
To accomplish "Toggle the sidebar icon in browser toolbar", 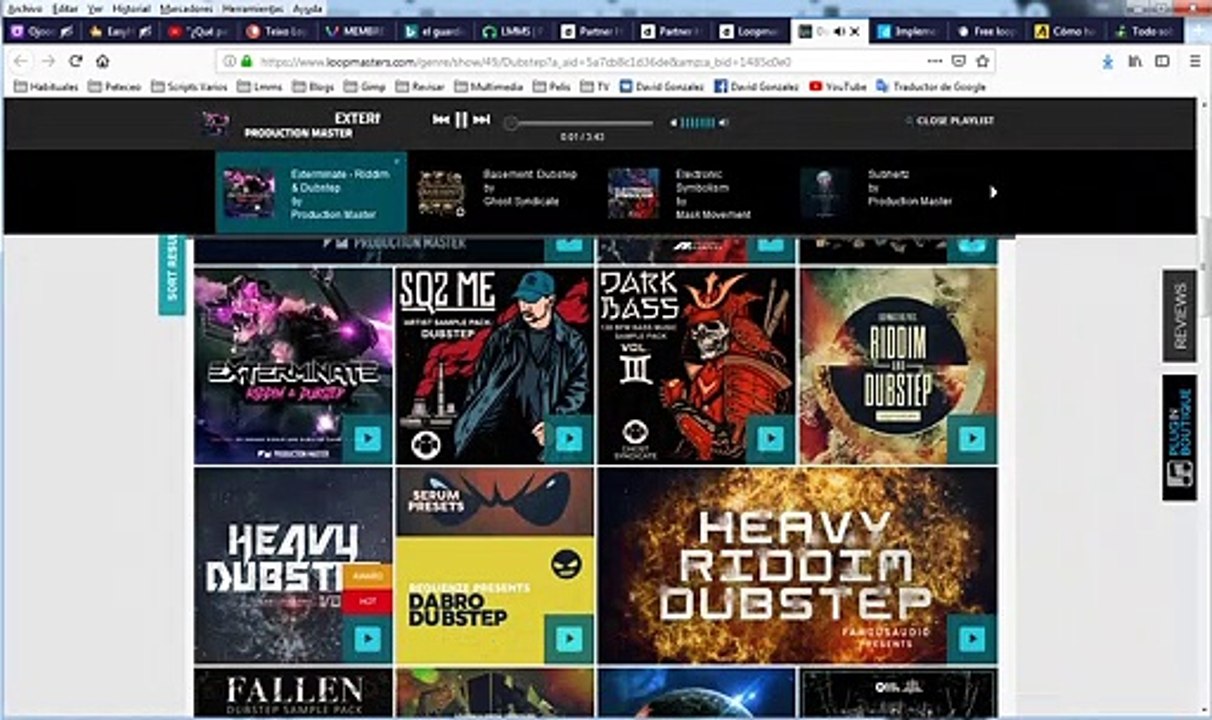I will [1162, 61].
